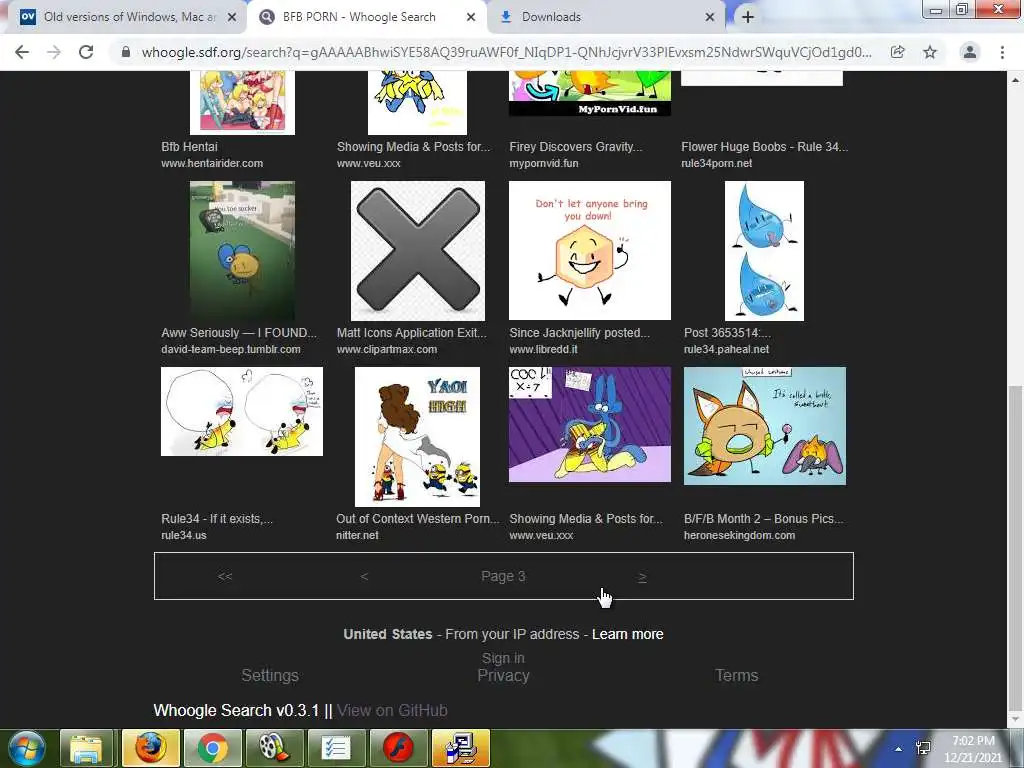Open Aww Seriously — I FOUND result title
1024x768 pixels.
[x=239, y=332]
